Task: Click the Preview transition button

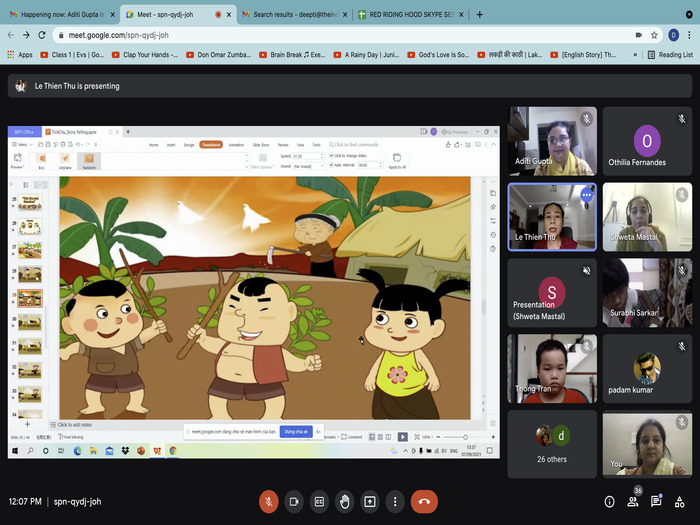Action: click(x=17, y=161)
